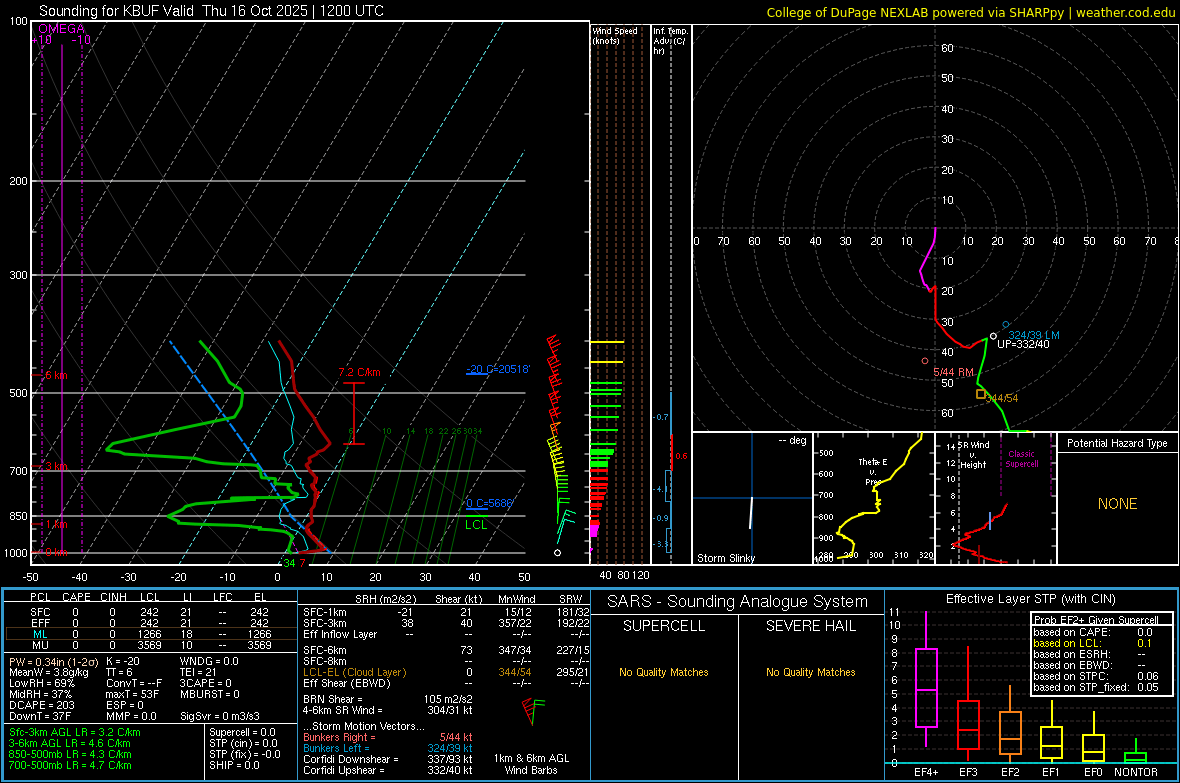The height and width of the screenshot is (783, 1180).
Task: Click the Potential Hazard Type header
Action: tap(1117, 443)
